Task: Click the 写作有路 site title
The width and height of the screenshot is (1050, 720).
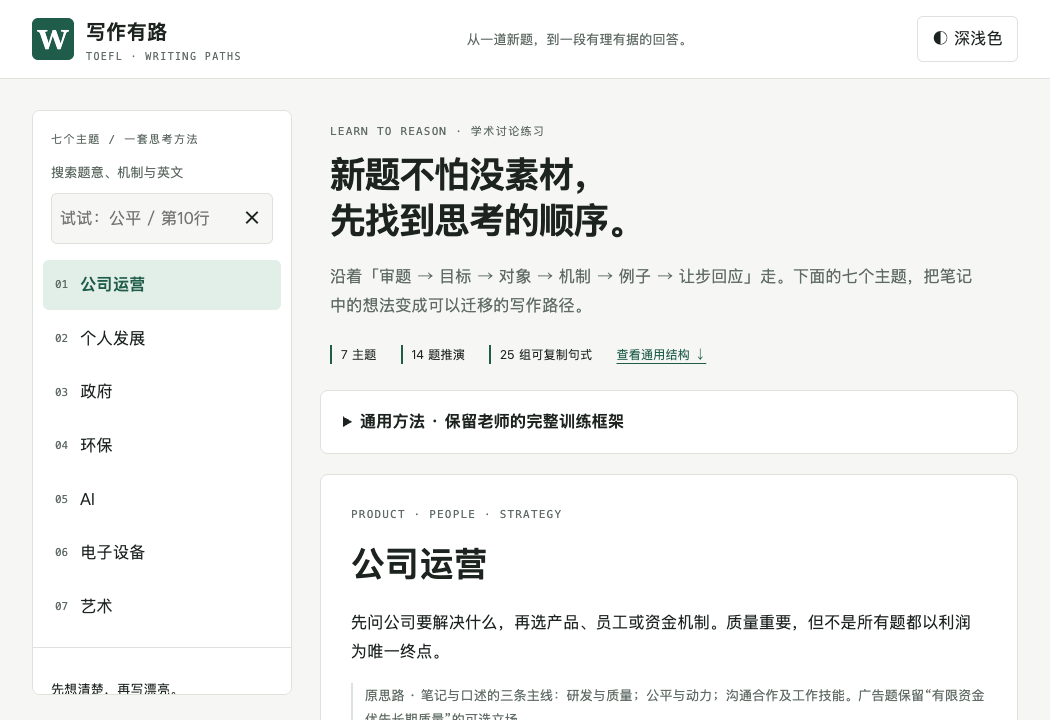Action: pos(127,31)
